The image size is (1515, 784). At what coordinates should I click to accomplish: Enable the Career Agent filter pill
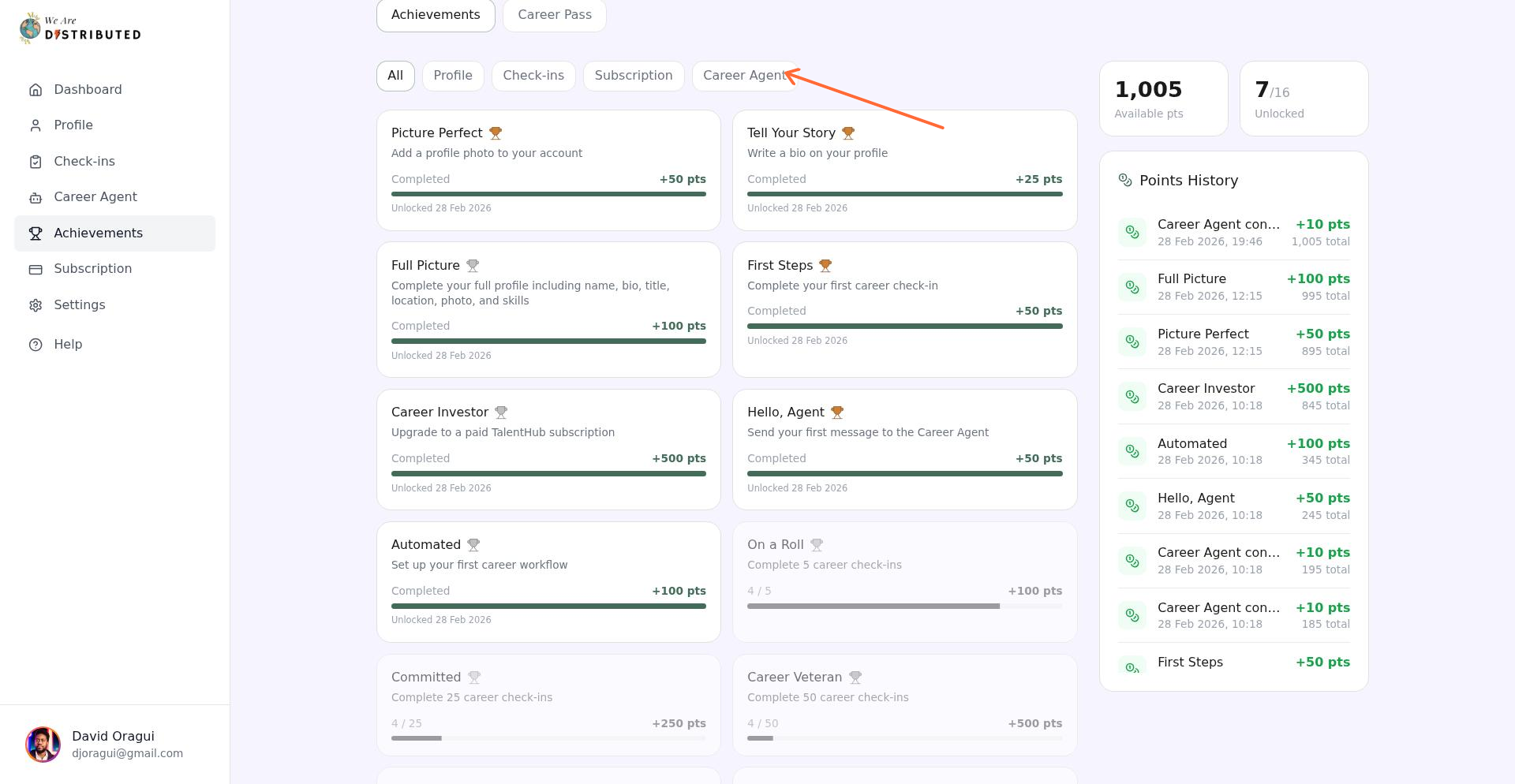click(x=745, y=76)
